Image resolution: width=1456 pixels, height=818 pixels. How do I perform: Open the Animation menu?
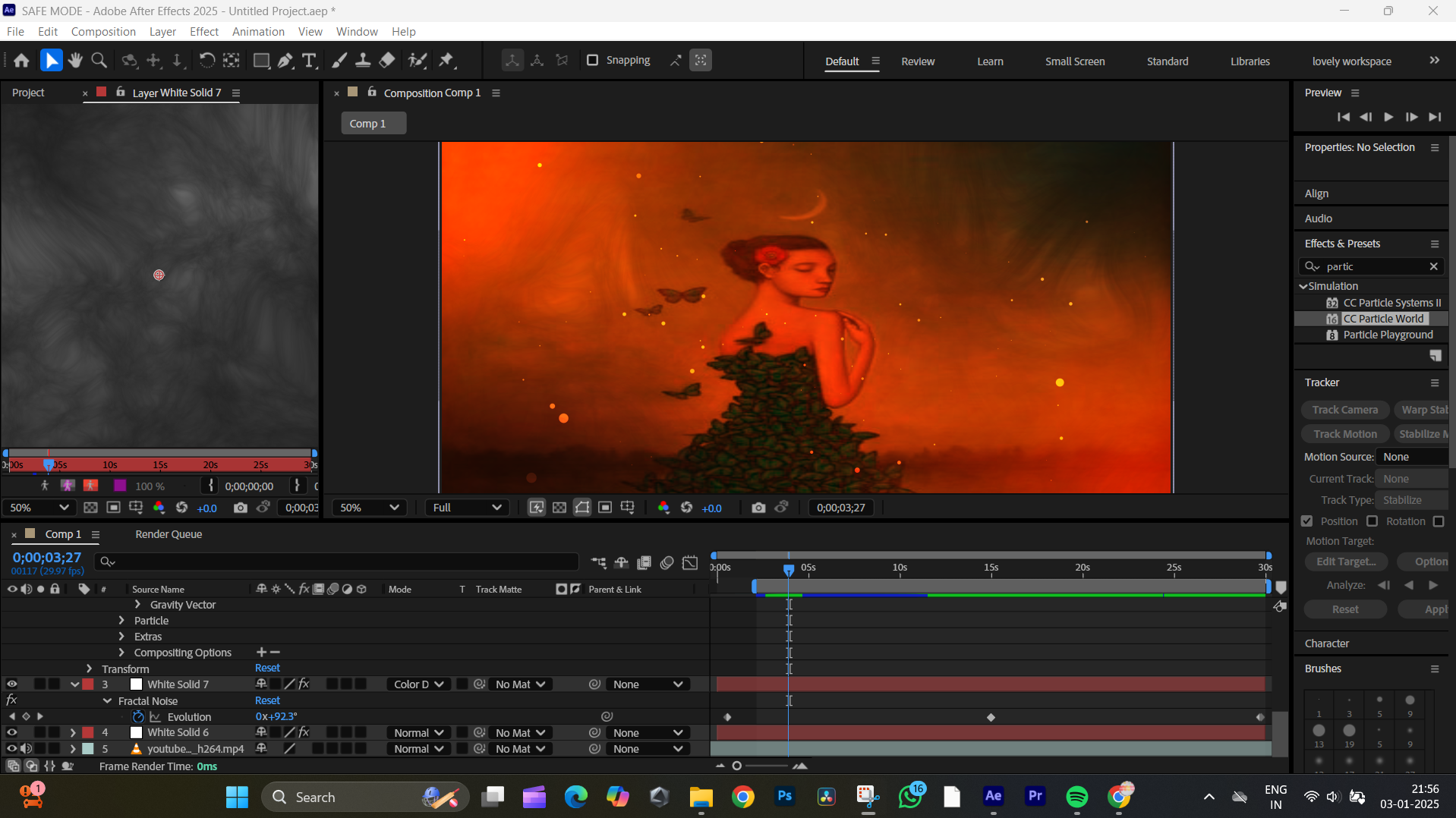coord(258,31)
